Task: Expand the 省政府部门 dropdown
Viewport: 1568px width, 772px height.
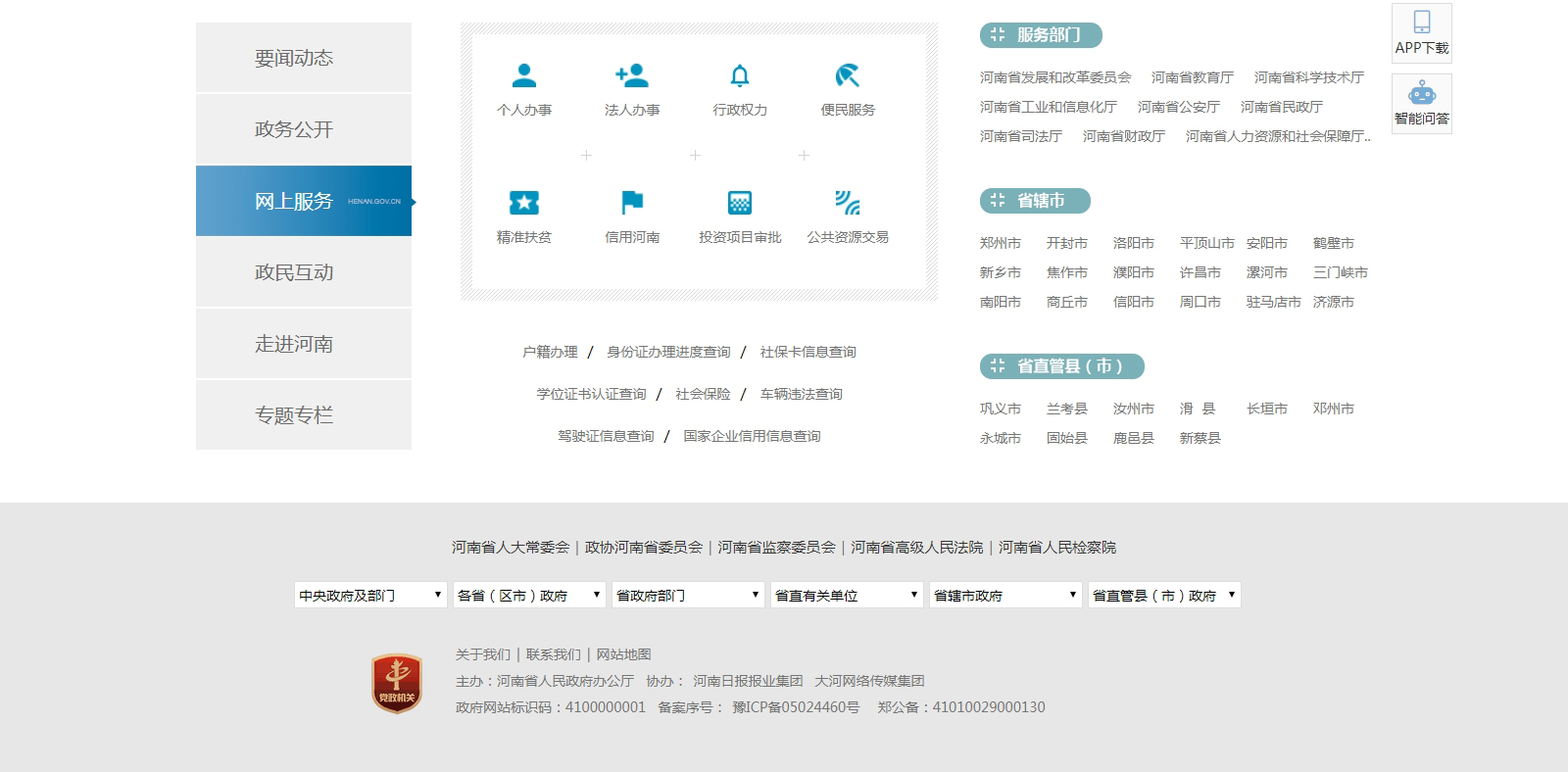Action: pyautogui.click(x=688, y=595)
